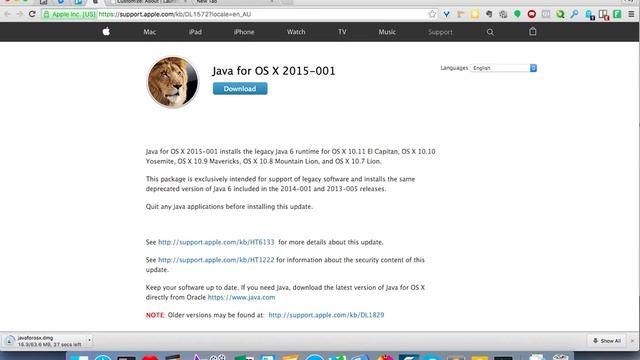This screenshot has height=360, width=640.
Task: Open the Chrome hamburger menu
Action: pyautogui.click(x=631, y=14)
